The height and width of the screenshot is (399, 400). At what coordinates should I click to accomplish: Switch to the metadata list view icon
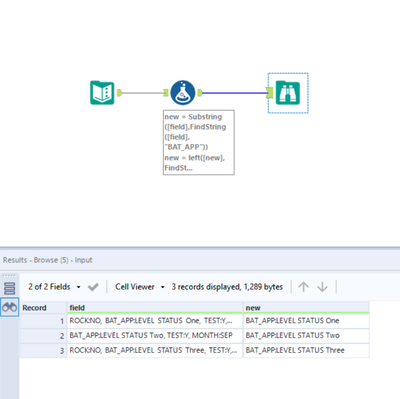click(10, 288)
